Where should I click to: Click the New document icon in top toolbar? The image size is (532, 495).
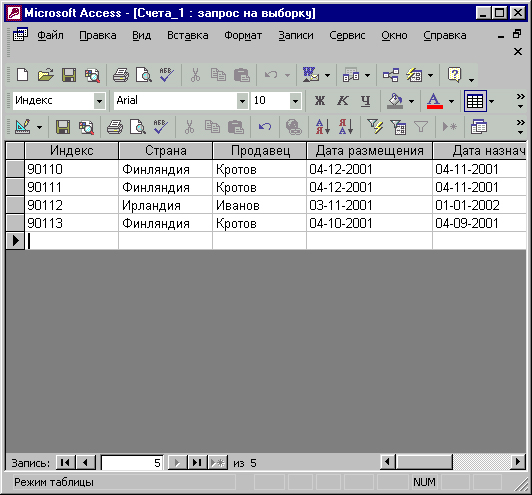click(x=22, y=75)
